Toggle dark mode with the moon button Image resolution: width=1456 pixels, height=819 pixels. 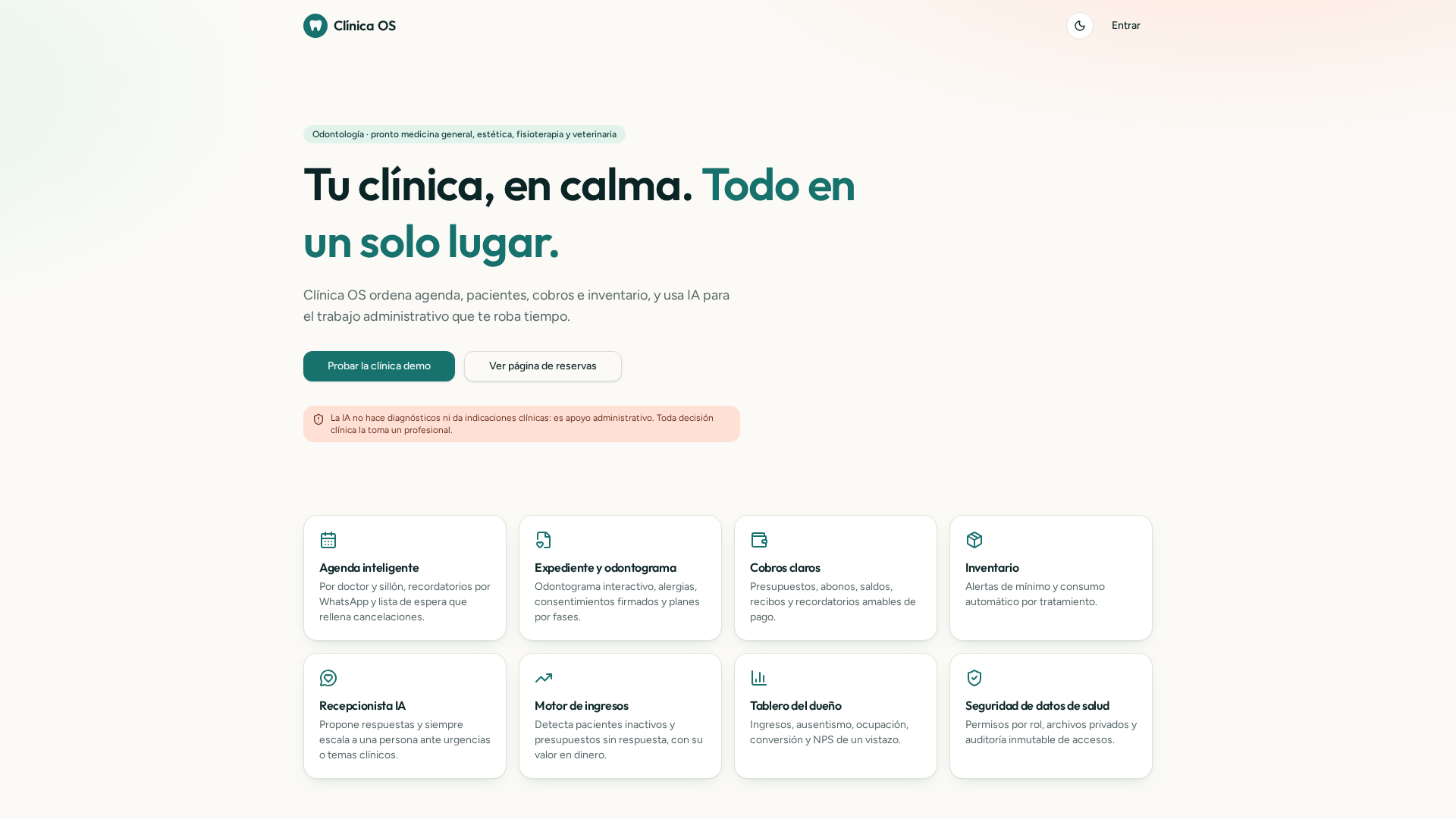[1080, 26]
